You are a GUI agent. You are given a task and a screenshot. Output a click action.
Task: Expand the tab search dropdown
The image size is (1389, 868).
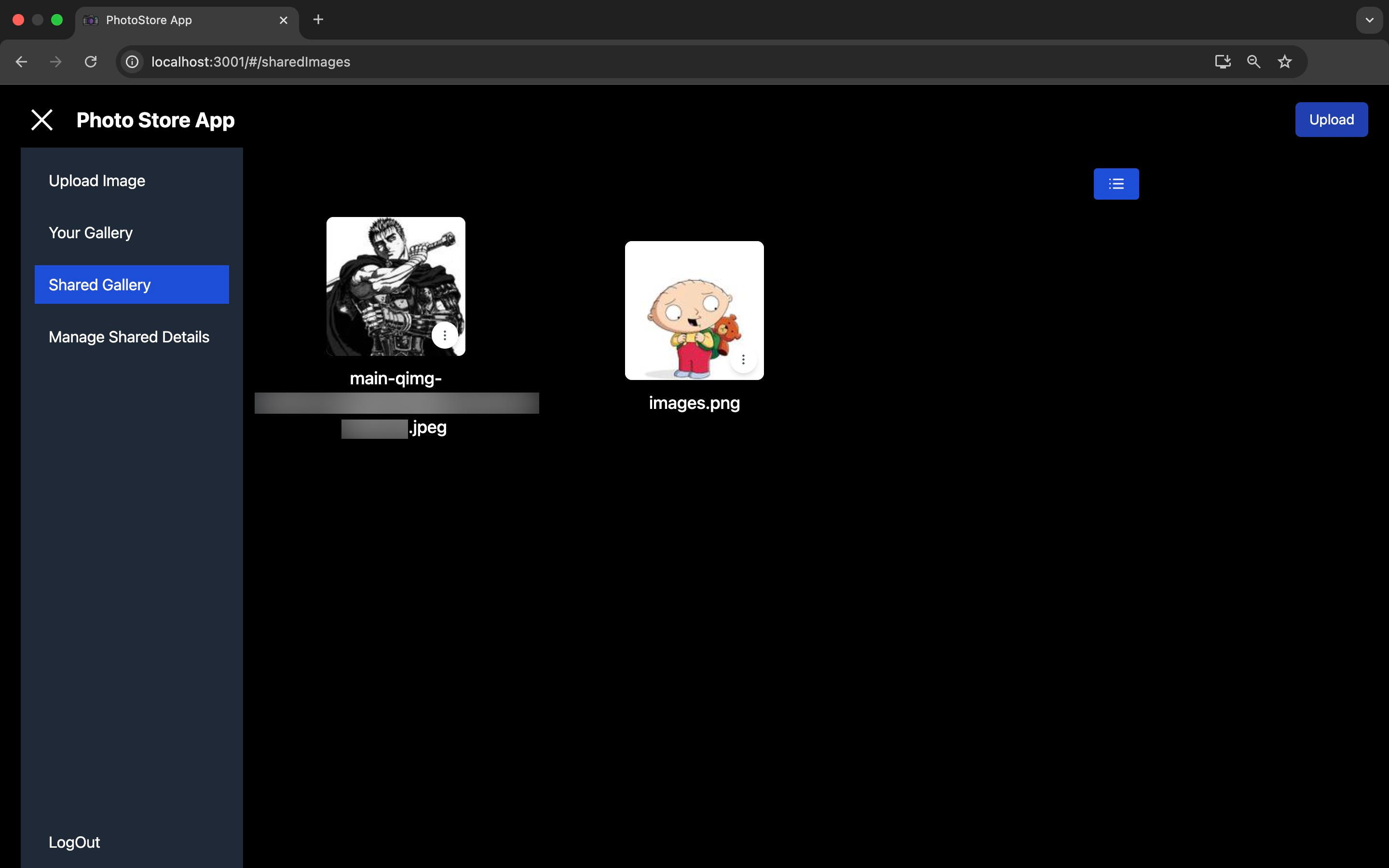tap(1370, 20)
